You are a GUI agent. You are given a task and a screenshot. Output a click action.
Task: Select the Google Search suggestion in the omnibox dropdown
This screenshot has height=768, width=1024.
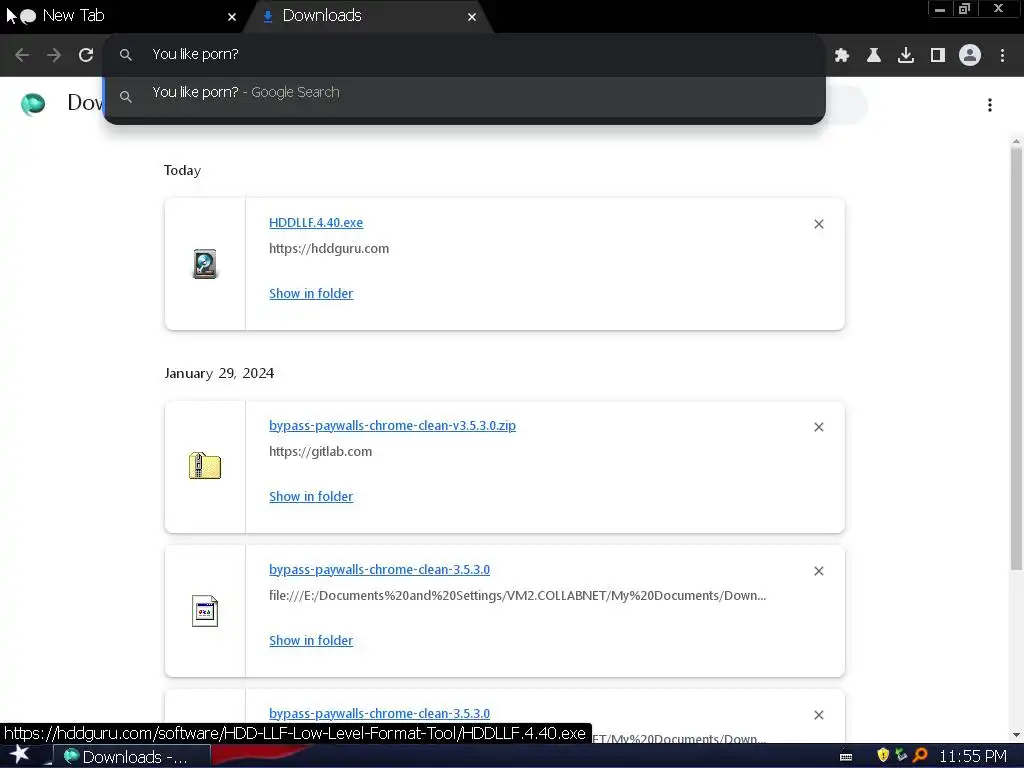(x=464, y=93)
